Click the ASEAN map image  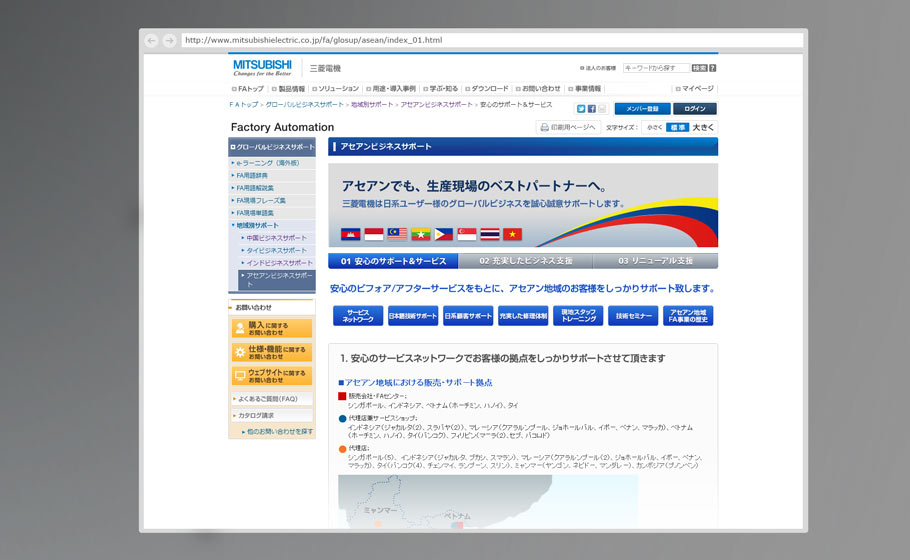(x=488, y=501)
